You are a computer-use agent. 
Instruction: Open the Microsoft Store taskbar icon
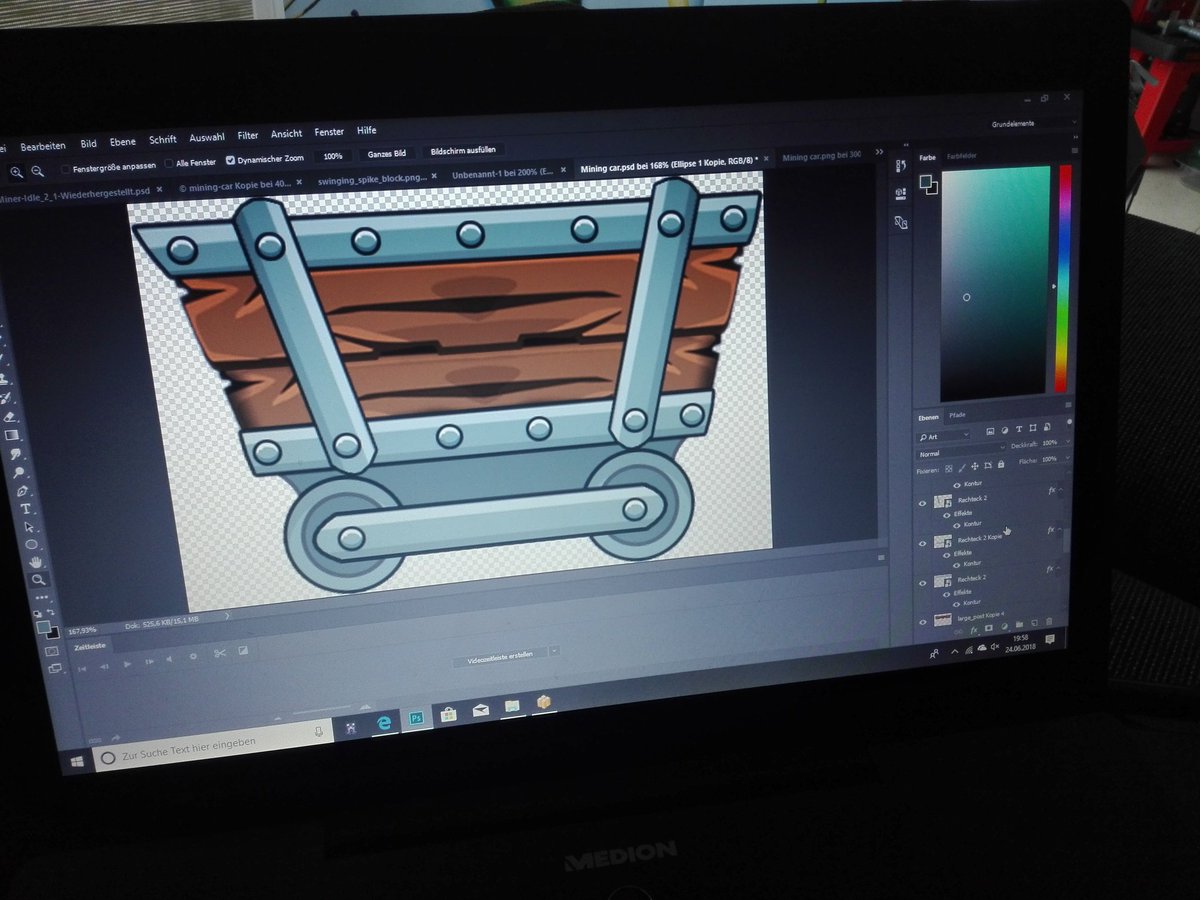click(449, 714)
